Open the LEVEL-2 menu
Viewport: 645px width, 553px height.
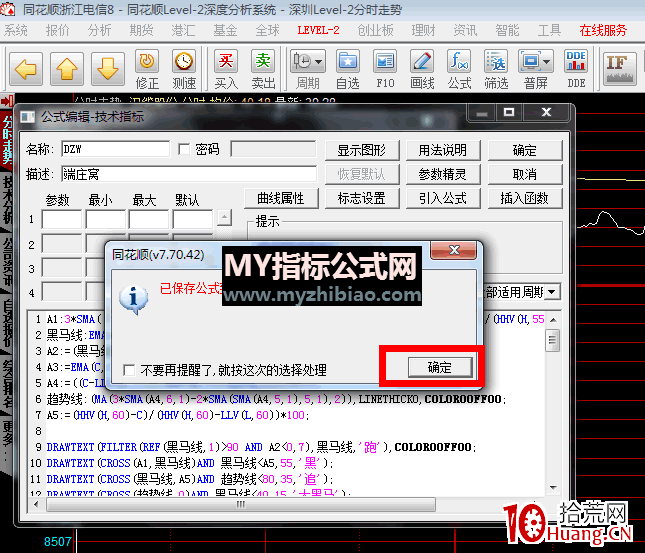coord(318,30)
